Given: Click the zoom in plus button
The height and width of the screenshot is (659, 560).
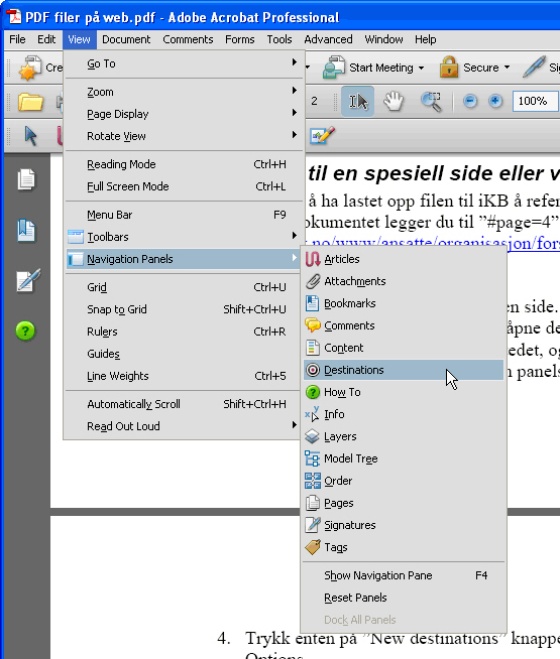Looking at the screenshot, I should point(495,101).
